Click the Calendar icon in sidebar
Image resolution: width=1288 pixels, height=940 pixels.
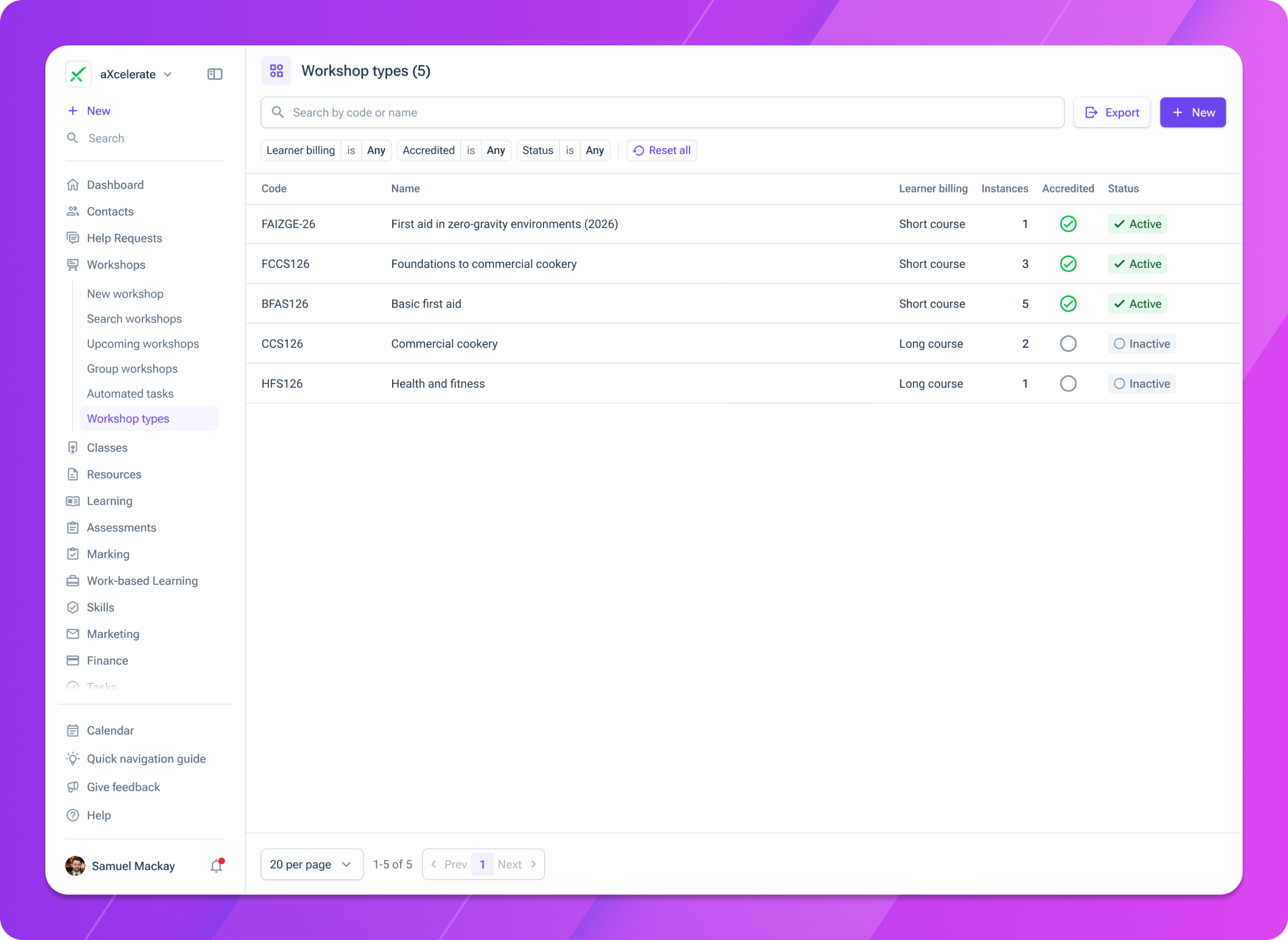coord(73,731)
